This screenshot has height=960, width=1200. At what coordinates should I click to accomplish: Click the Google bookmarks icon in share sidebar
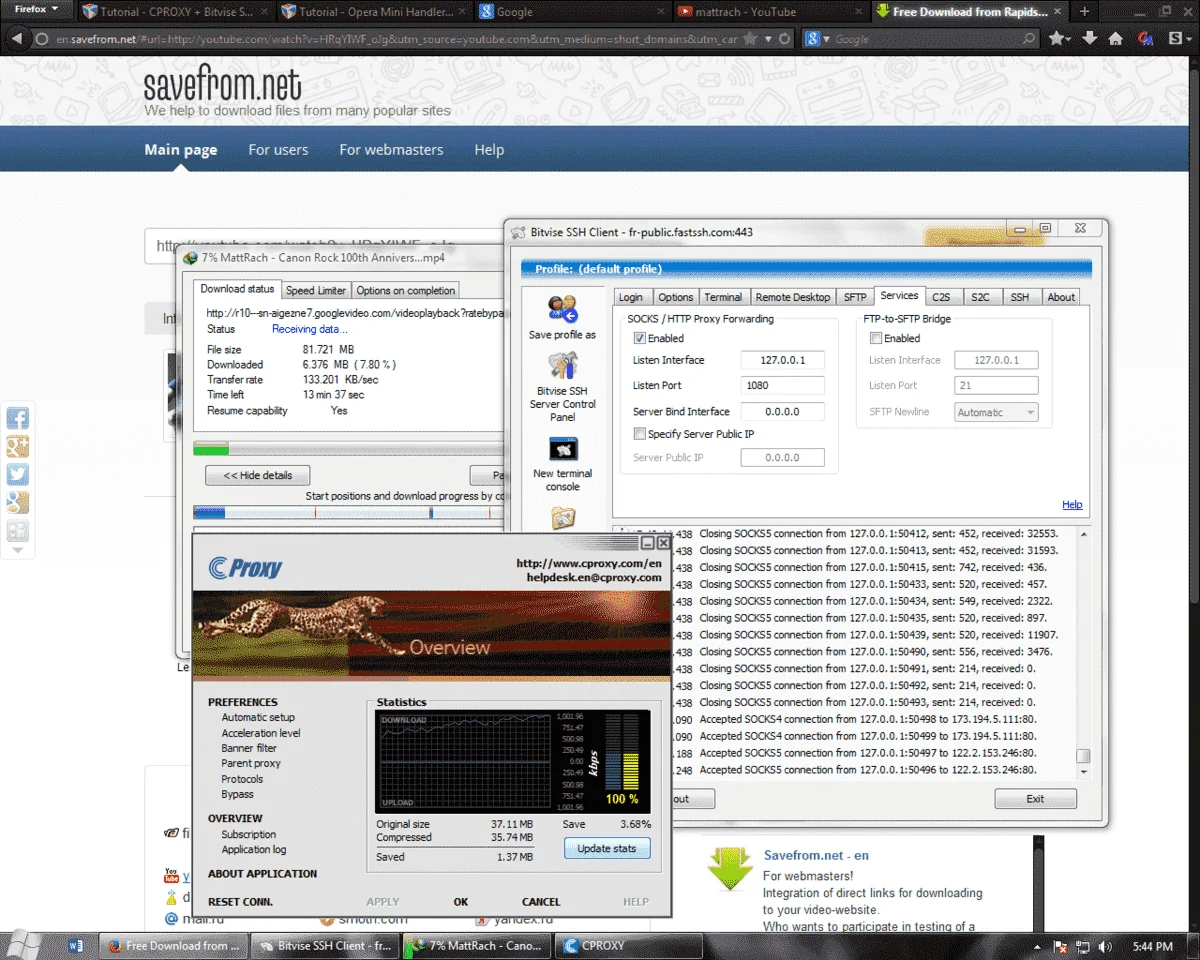click(x=18, y=503)
